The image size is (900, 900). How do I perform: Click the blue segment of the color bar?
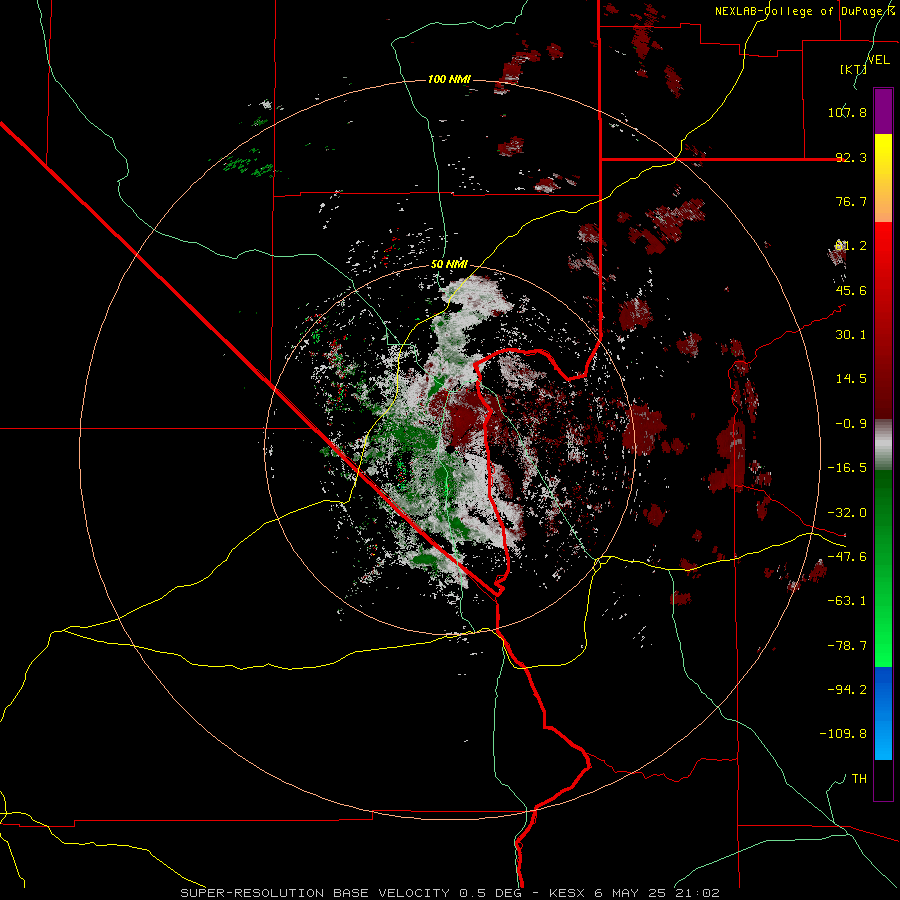(x=883, y=713)
